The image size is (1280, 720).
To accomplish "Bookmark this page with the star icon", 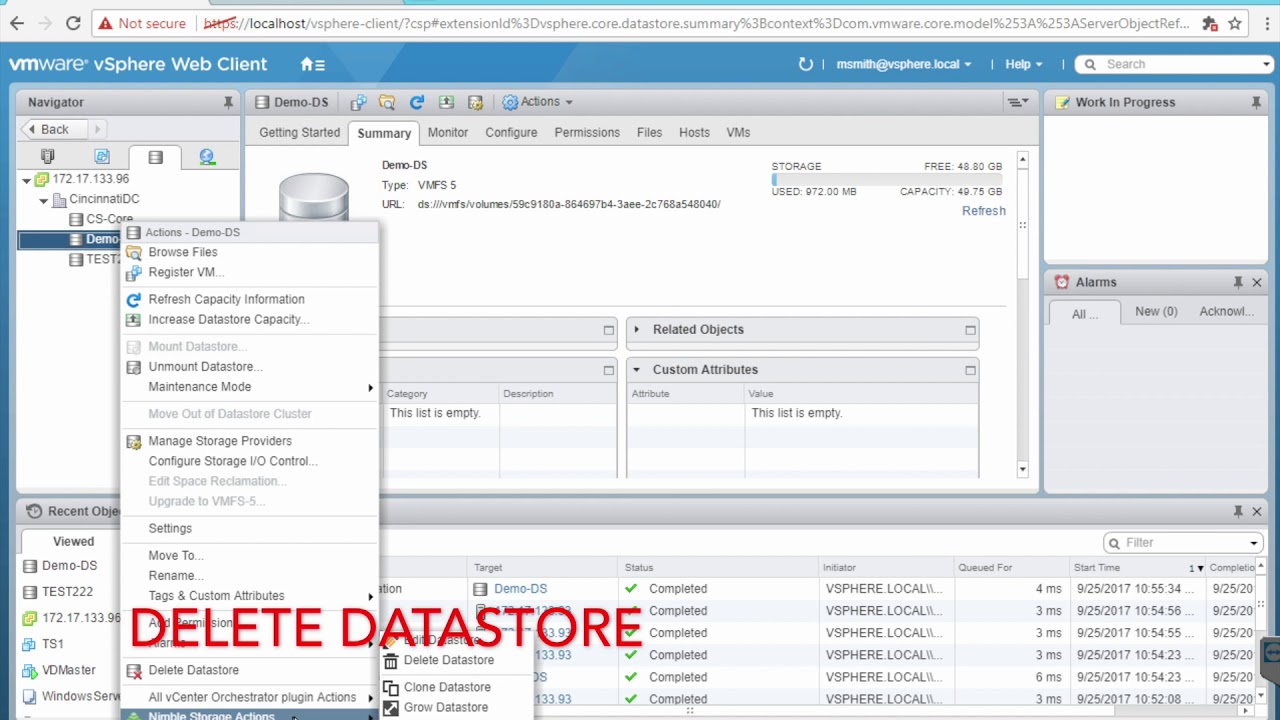I will point(1235,23).
